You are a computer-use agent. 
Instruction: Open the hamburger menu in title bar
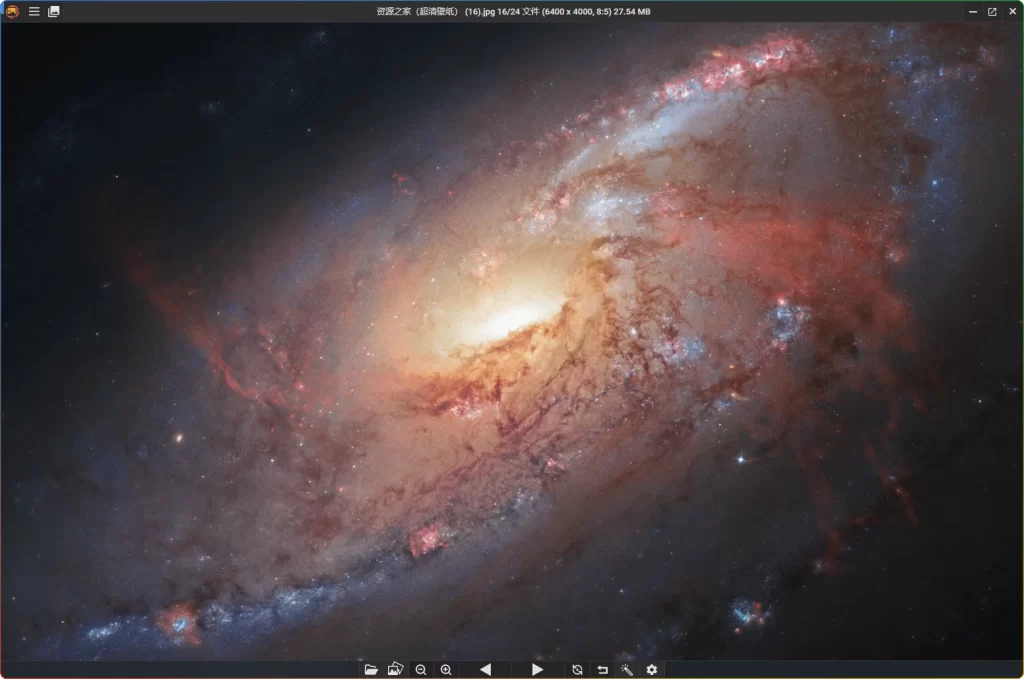34,11
